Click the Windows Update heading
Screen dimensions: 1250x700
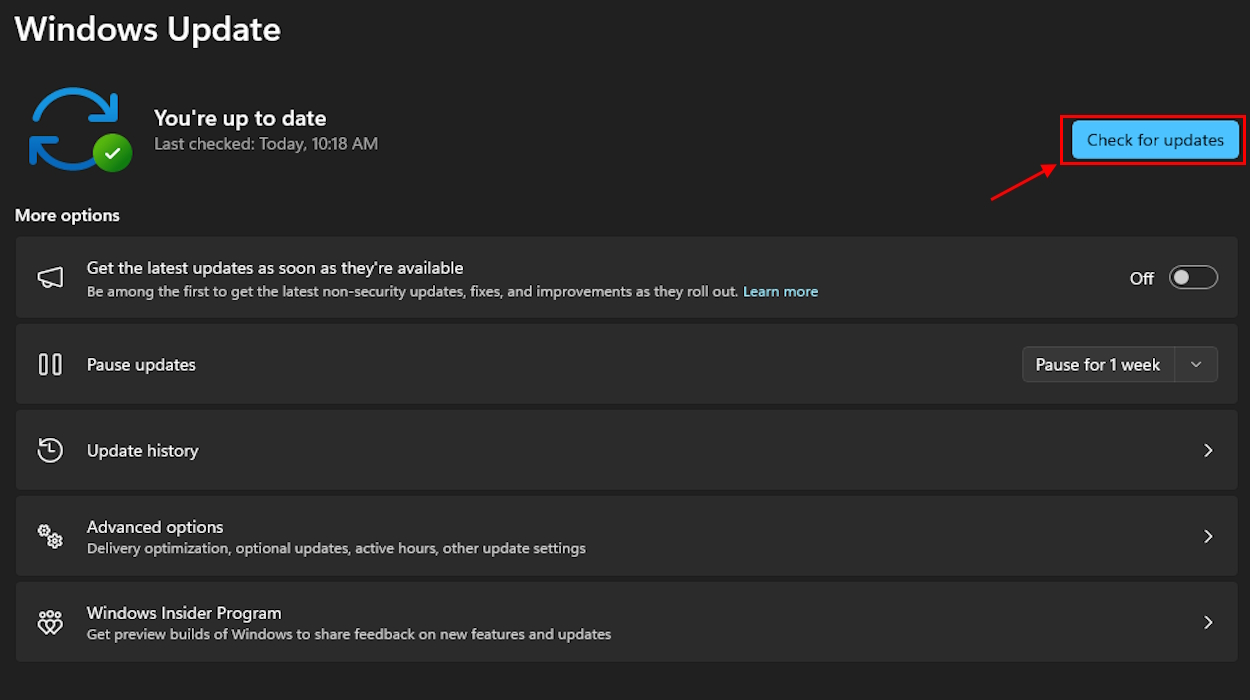(x=147, y=28)
